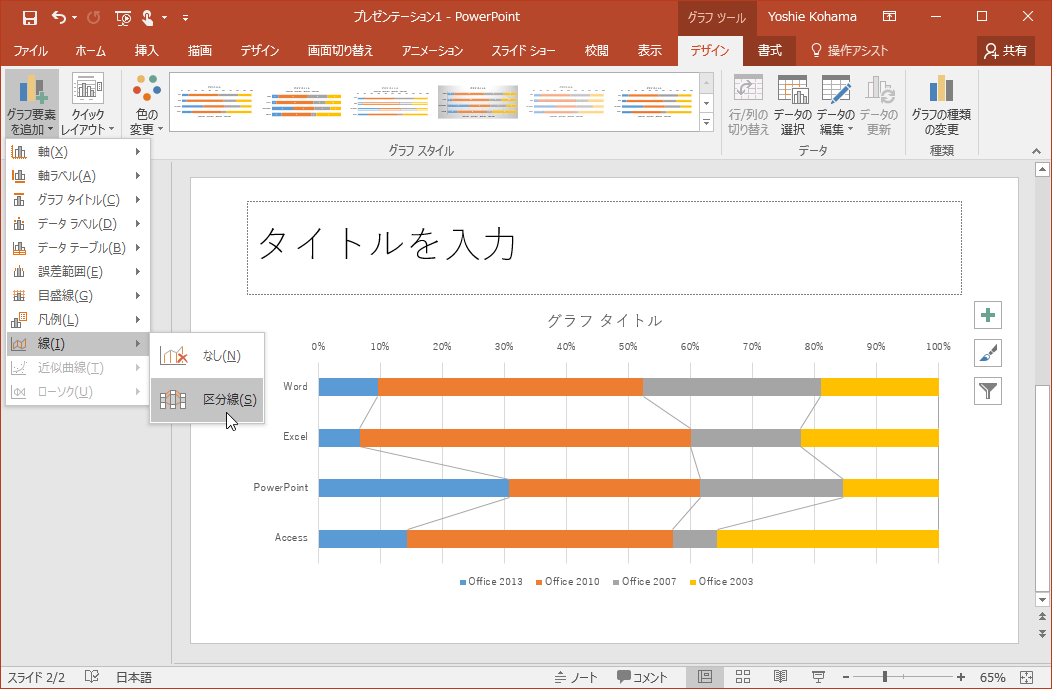Click データの選択 icon in ribbon

tap(792, 105)
